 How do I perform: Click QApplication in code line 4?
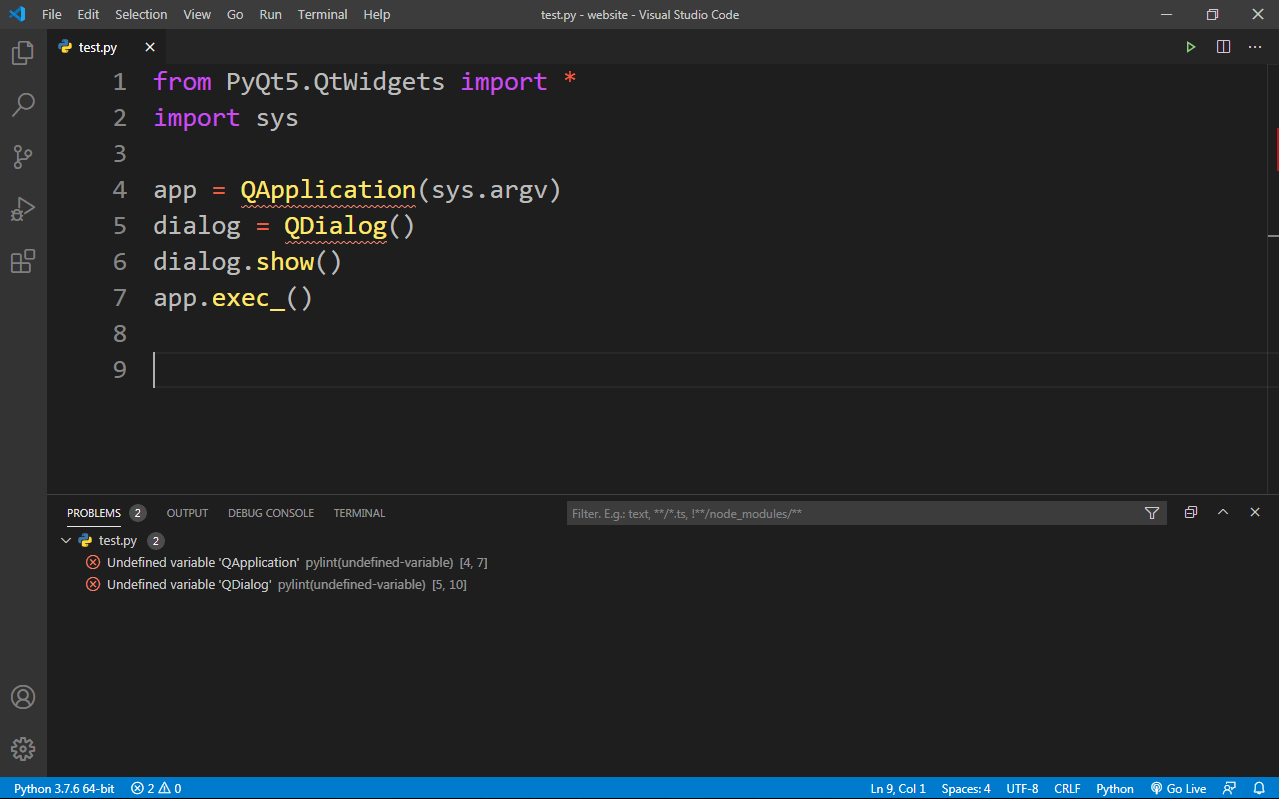click(x=328, y=190)
